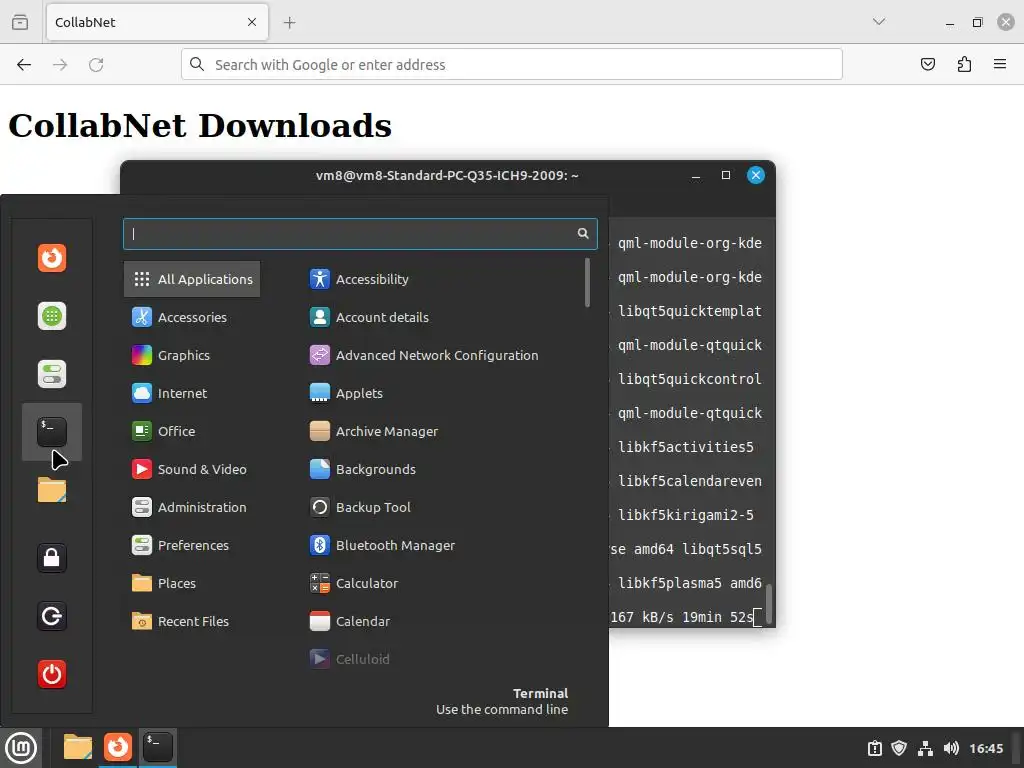Image resolution: width=1024 pixels, height=768 pixels.
Task: Click the terminal window scrollbar
Action: tap(769, 603)
